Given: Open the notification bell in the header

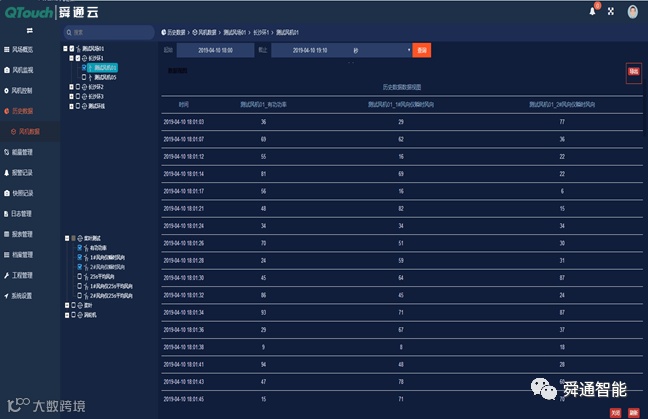Looking at the screenshot, I should 592,12.
